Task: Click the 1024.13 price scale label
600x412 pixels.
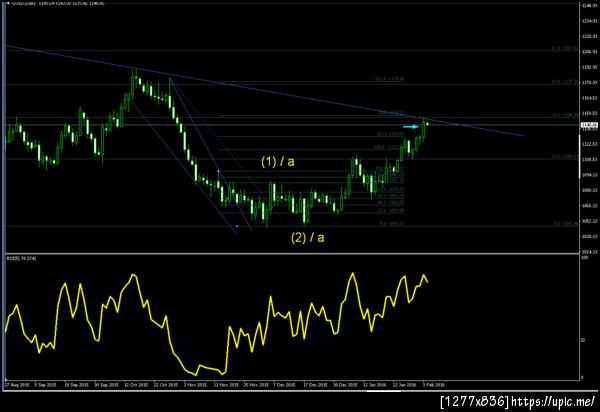Action: pyautogui.click(x=590, y=252)
